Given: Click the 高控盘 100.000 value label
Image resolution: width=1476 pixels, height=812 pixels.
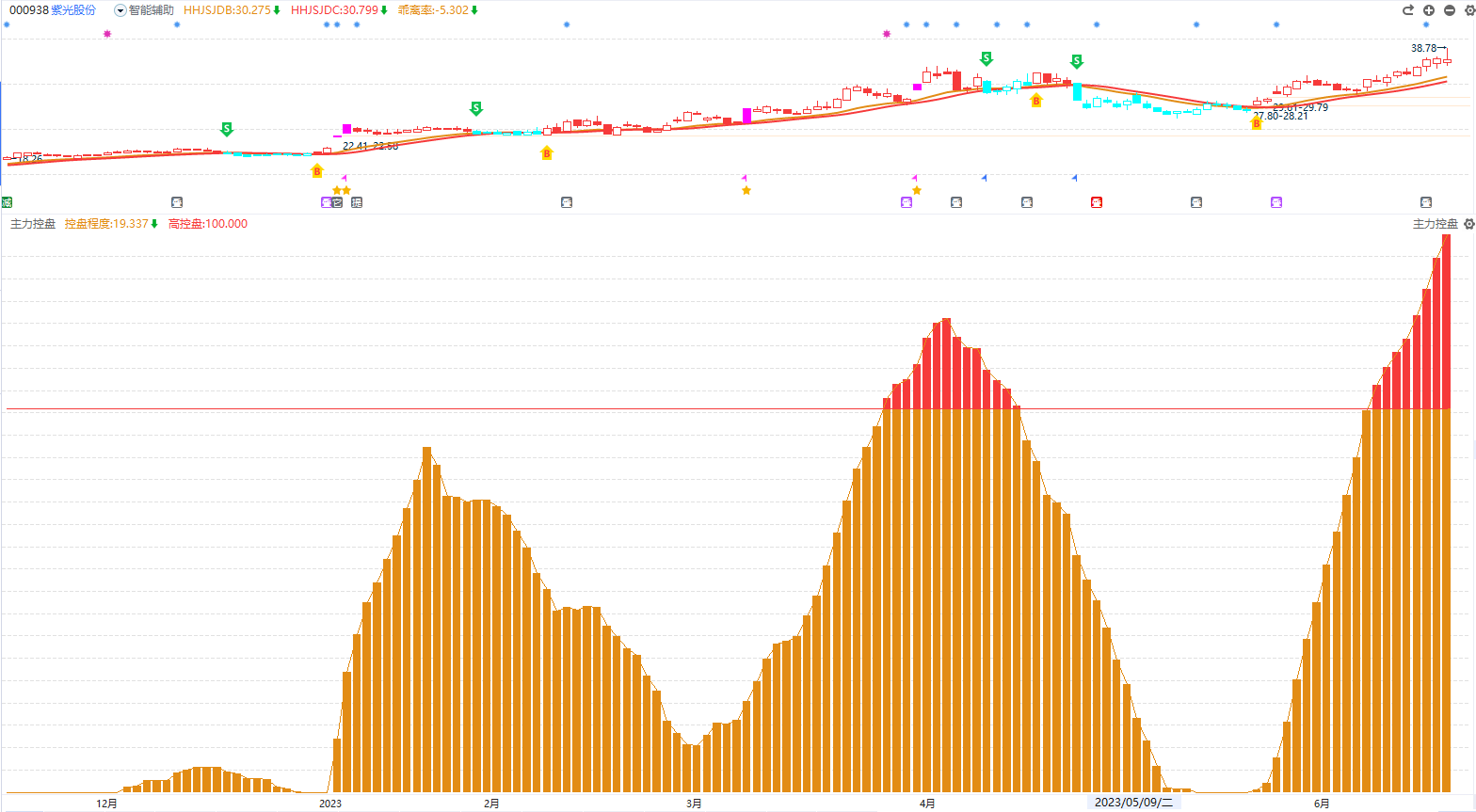Looking at the screenshot, I should coord(208,224).
